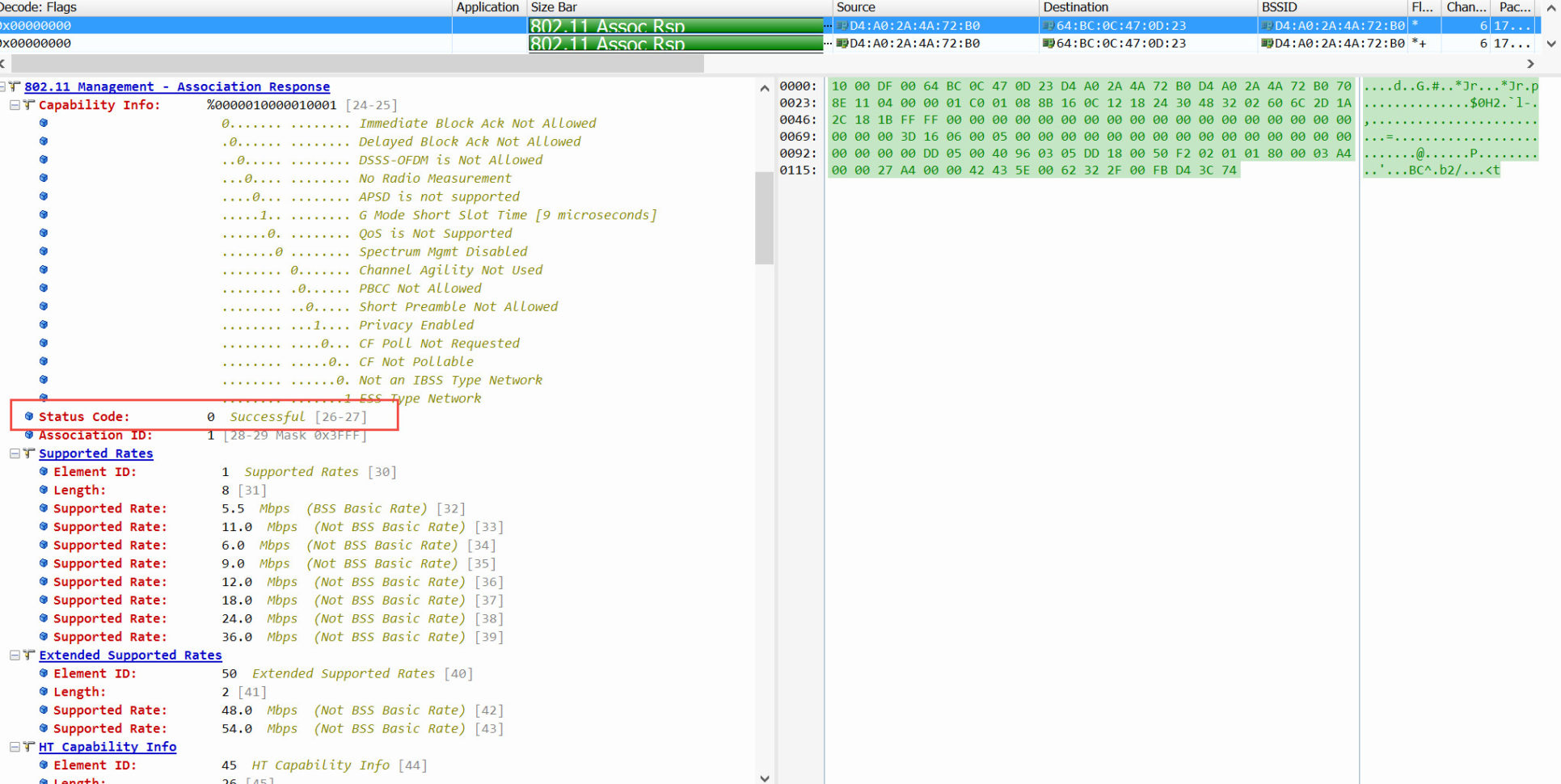Collapse the Supported Rates section

pos(15,453)
